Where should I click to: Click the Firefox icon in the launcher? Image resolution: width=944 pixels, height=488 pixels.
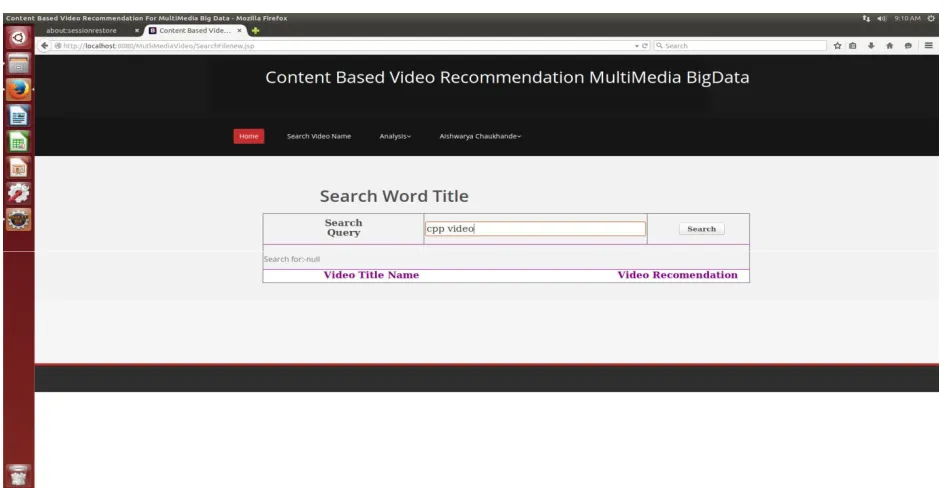[x=18, y=90]
